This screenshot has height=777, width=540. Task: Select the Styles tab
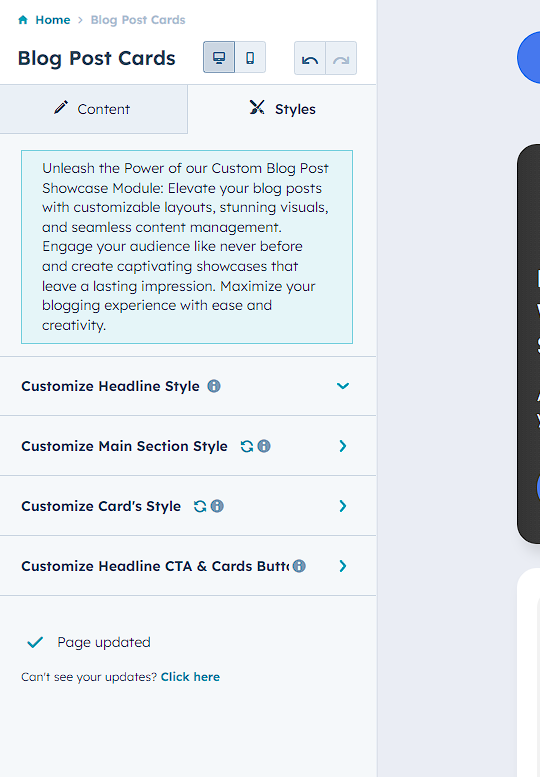(282, 109)
